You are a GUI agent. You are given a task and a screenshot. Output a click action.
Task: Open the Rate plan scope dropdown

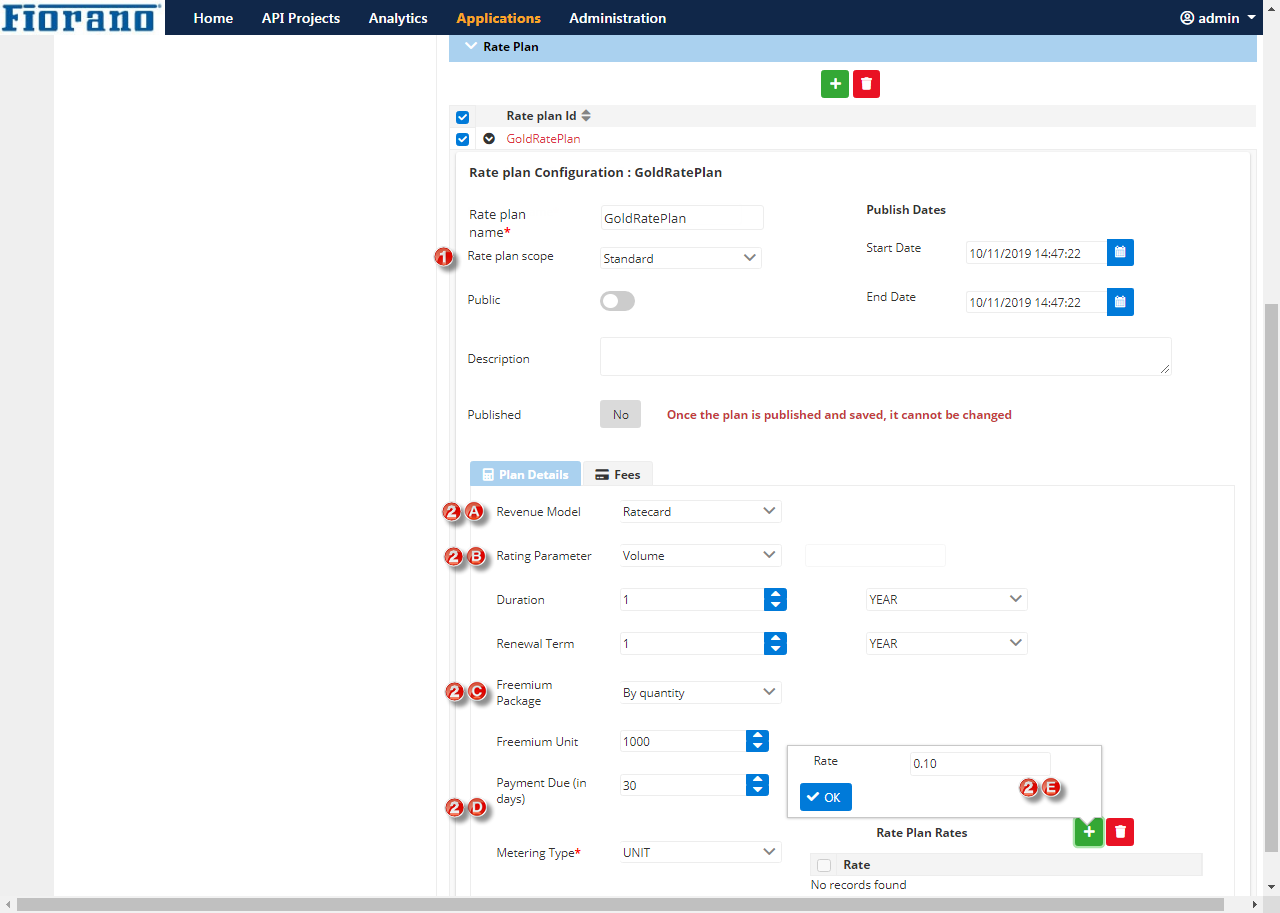pos(680,258)
